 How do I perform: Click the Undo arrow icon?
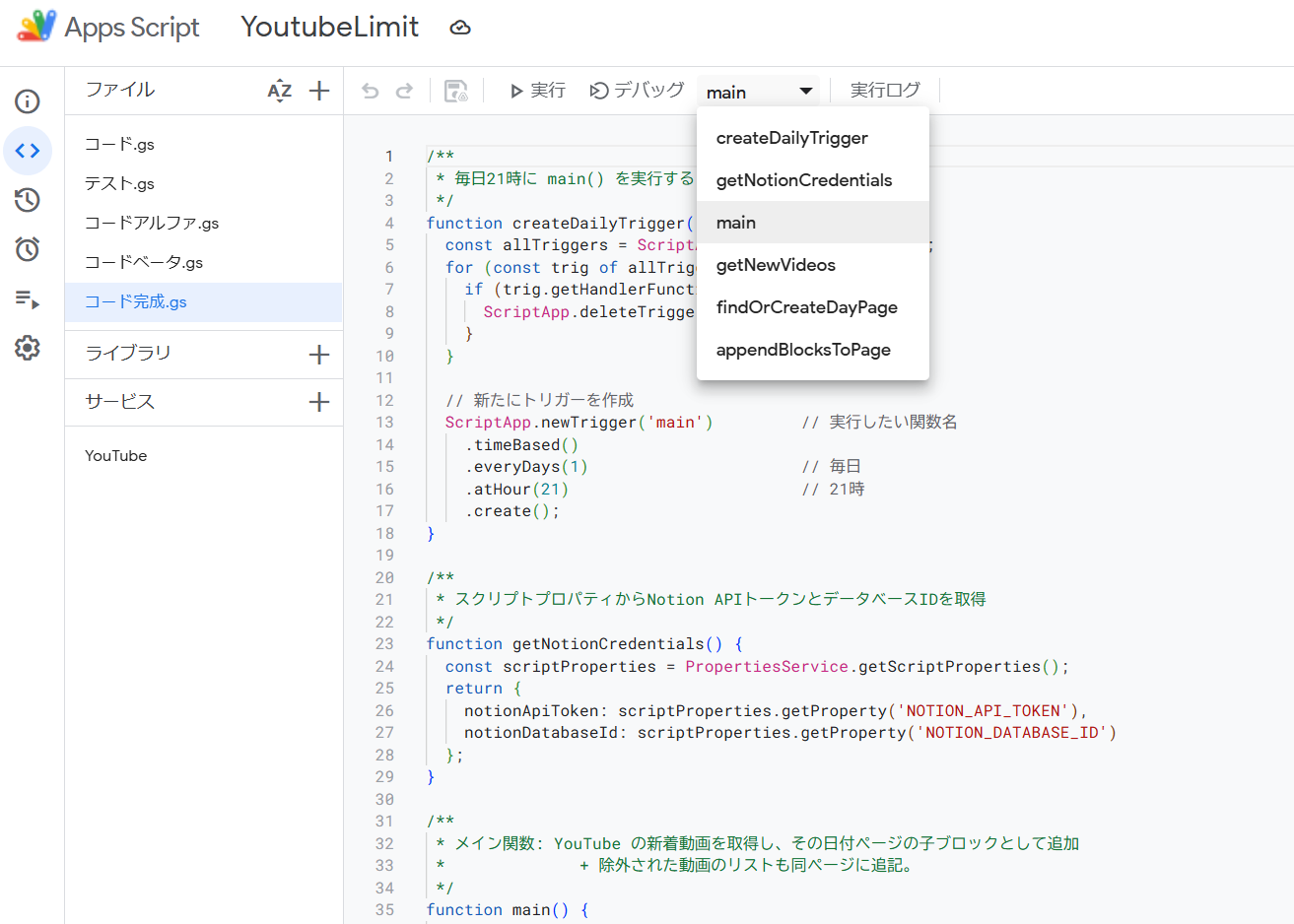[x=371, y=91]
